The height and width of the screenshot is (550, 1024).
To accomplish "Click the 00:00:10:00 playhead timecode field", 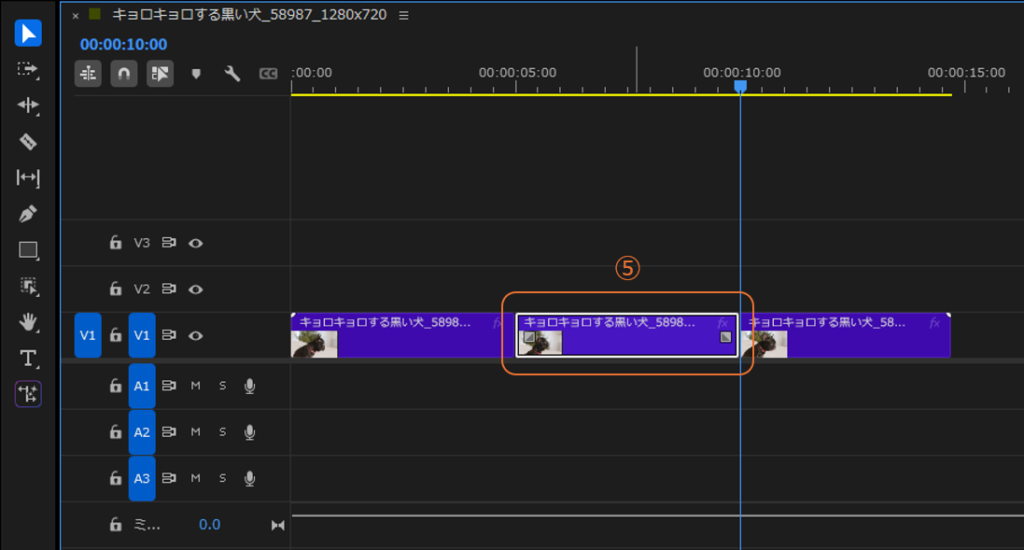I will pos(123,44).
